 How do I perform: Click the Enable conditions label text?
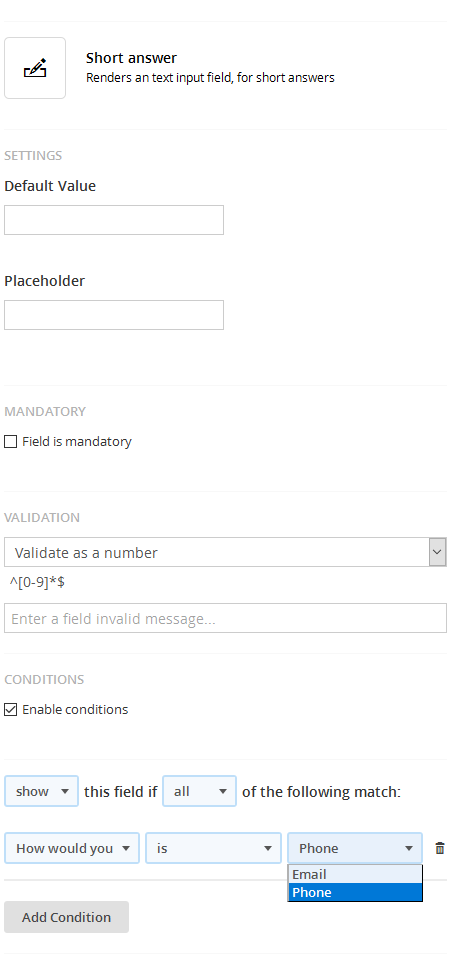[75, 710]
